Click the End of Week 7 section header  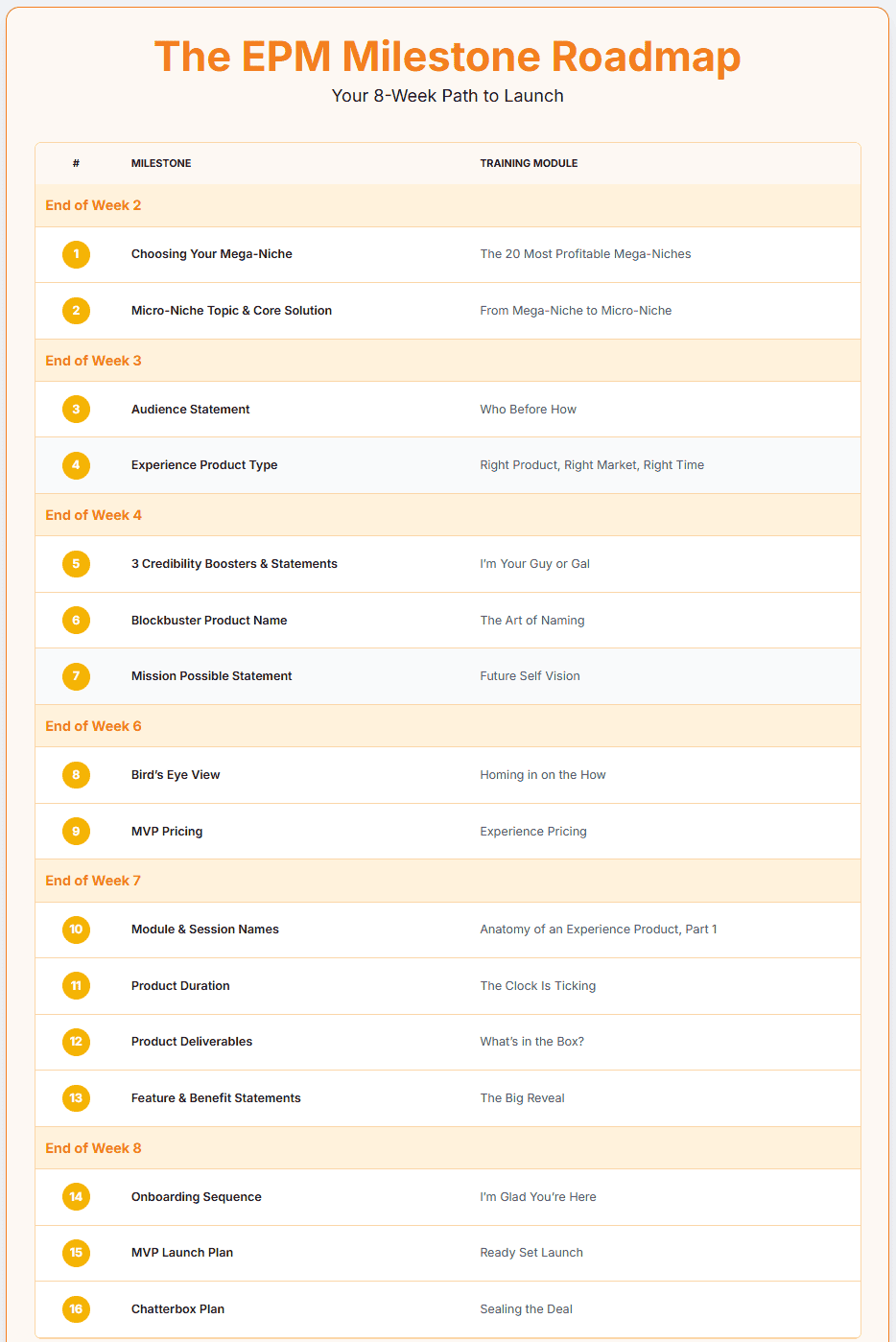pos(448,881)
